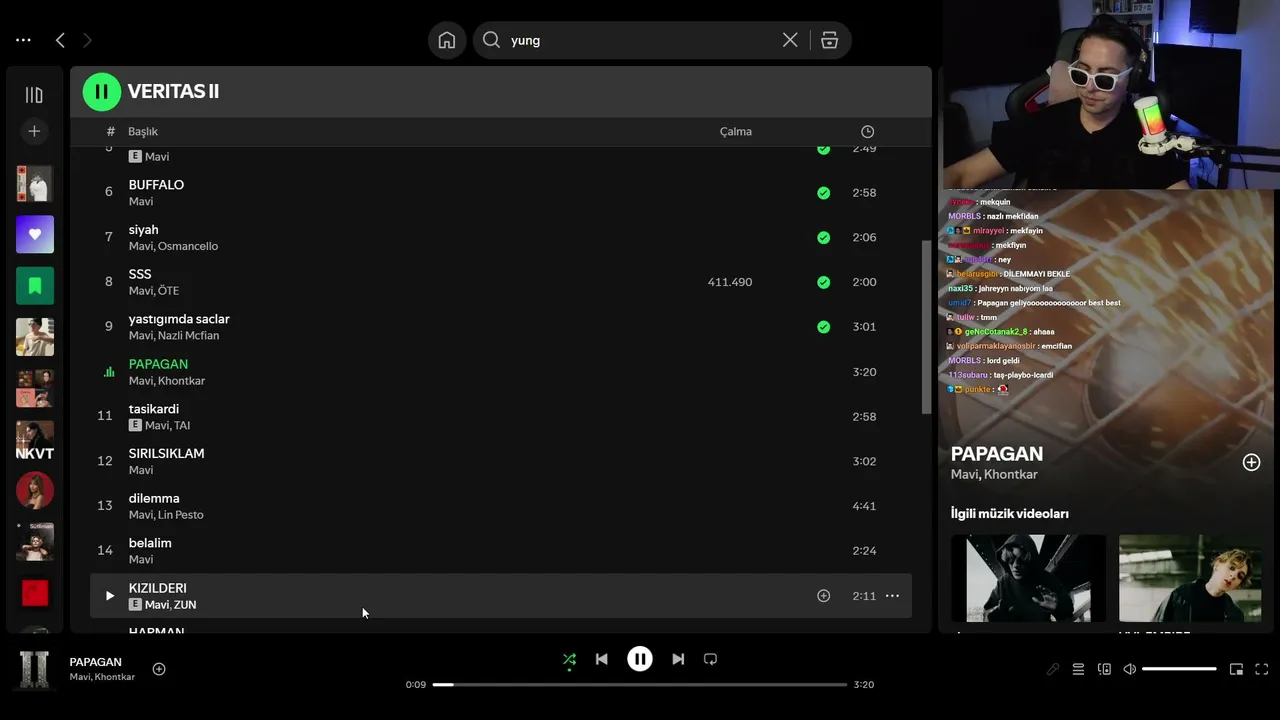This screenshot has height=720, width=1280.
Task: Open Liked Songs purple heart playlist
Action: click(35, 234)
